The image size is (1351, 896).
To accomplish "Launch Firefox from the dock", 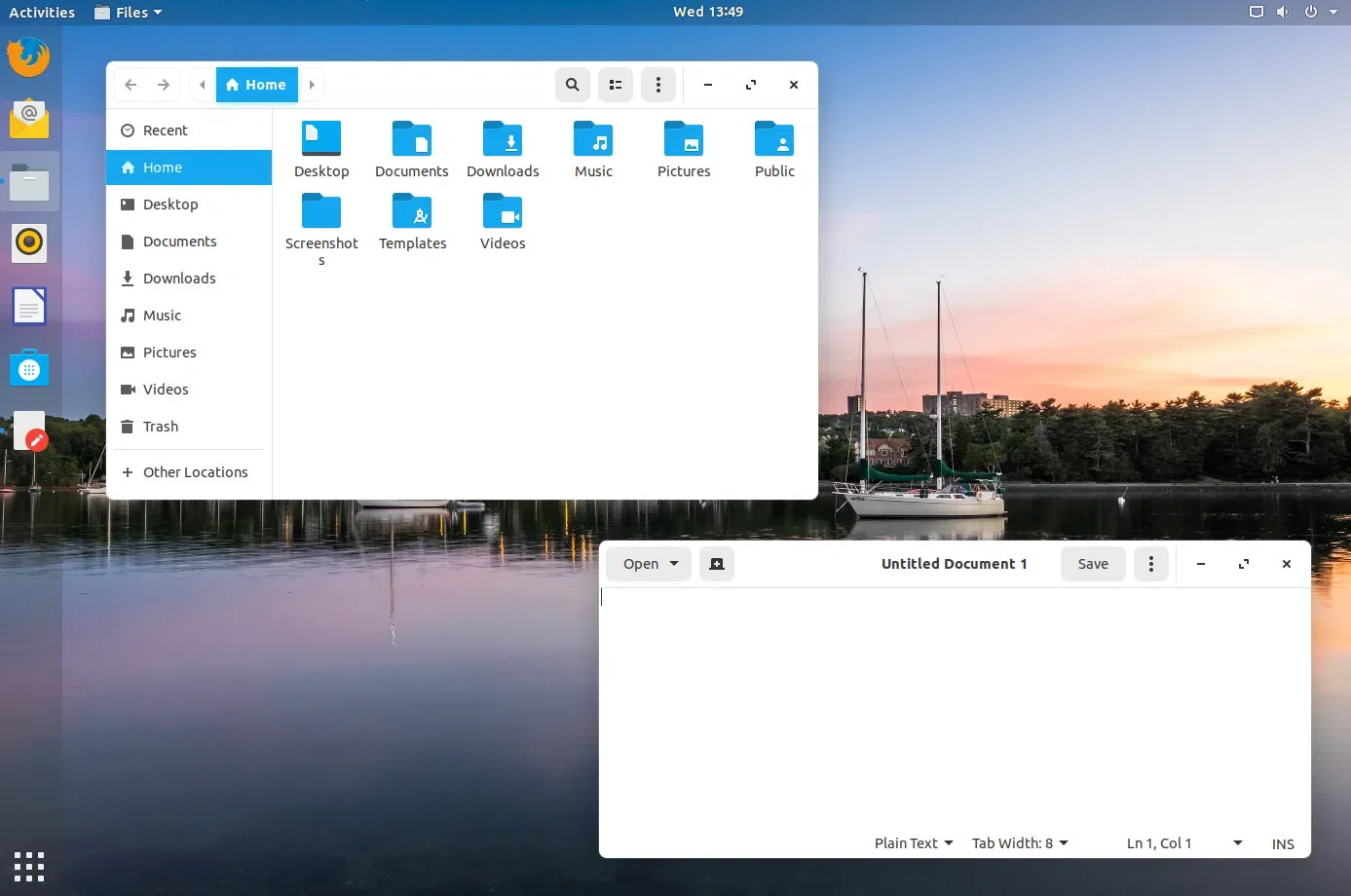I will pos(29,57).
